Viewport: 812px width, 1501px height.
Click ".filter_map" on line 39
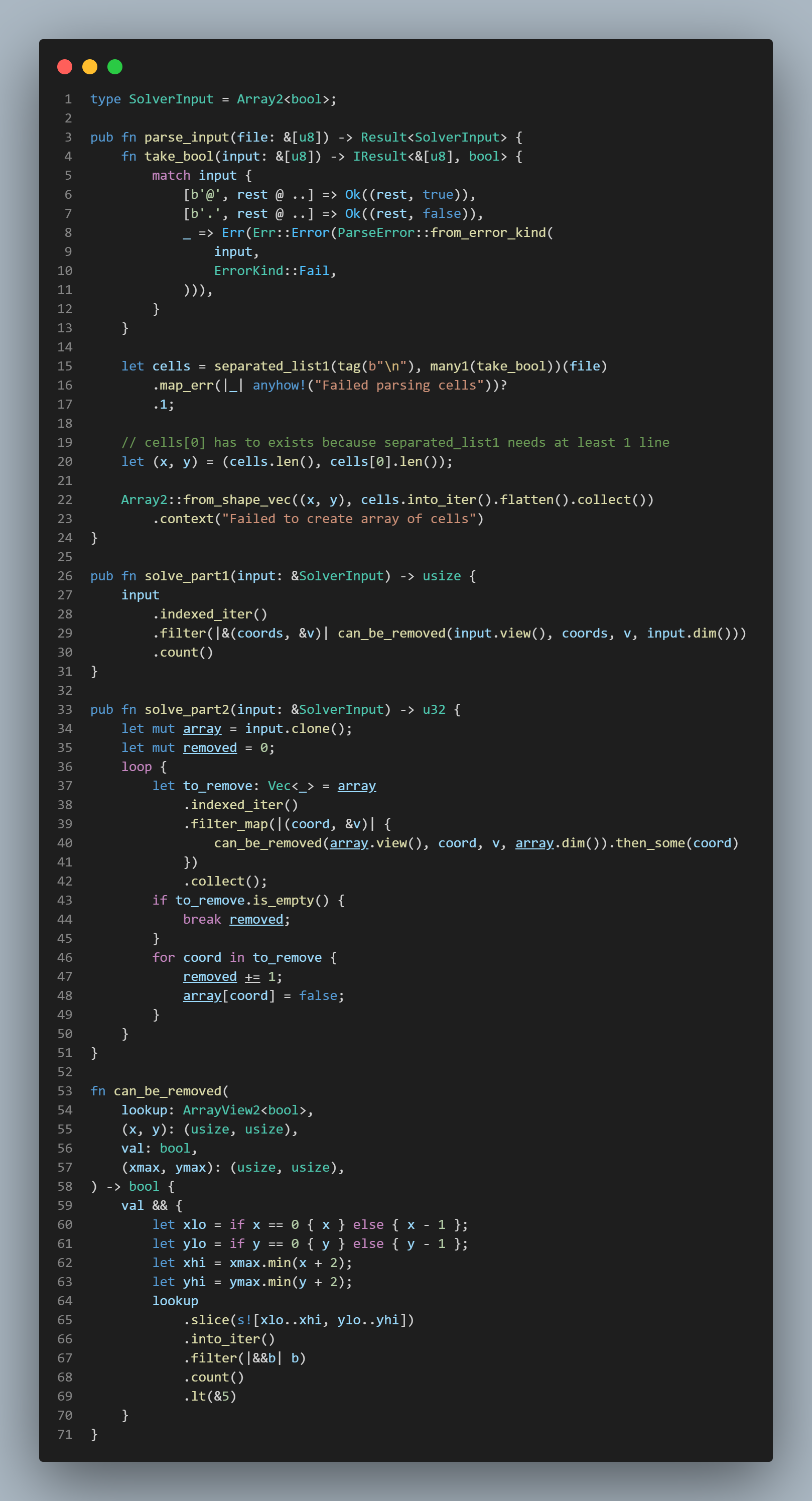(225, 824)
